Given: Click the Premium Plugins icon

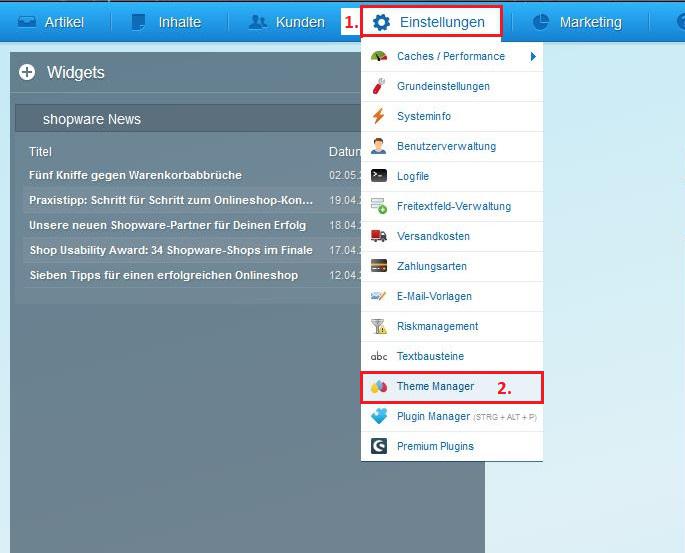Looking at the screenshot, I should point(378,446).
